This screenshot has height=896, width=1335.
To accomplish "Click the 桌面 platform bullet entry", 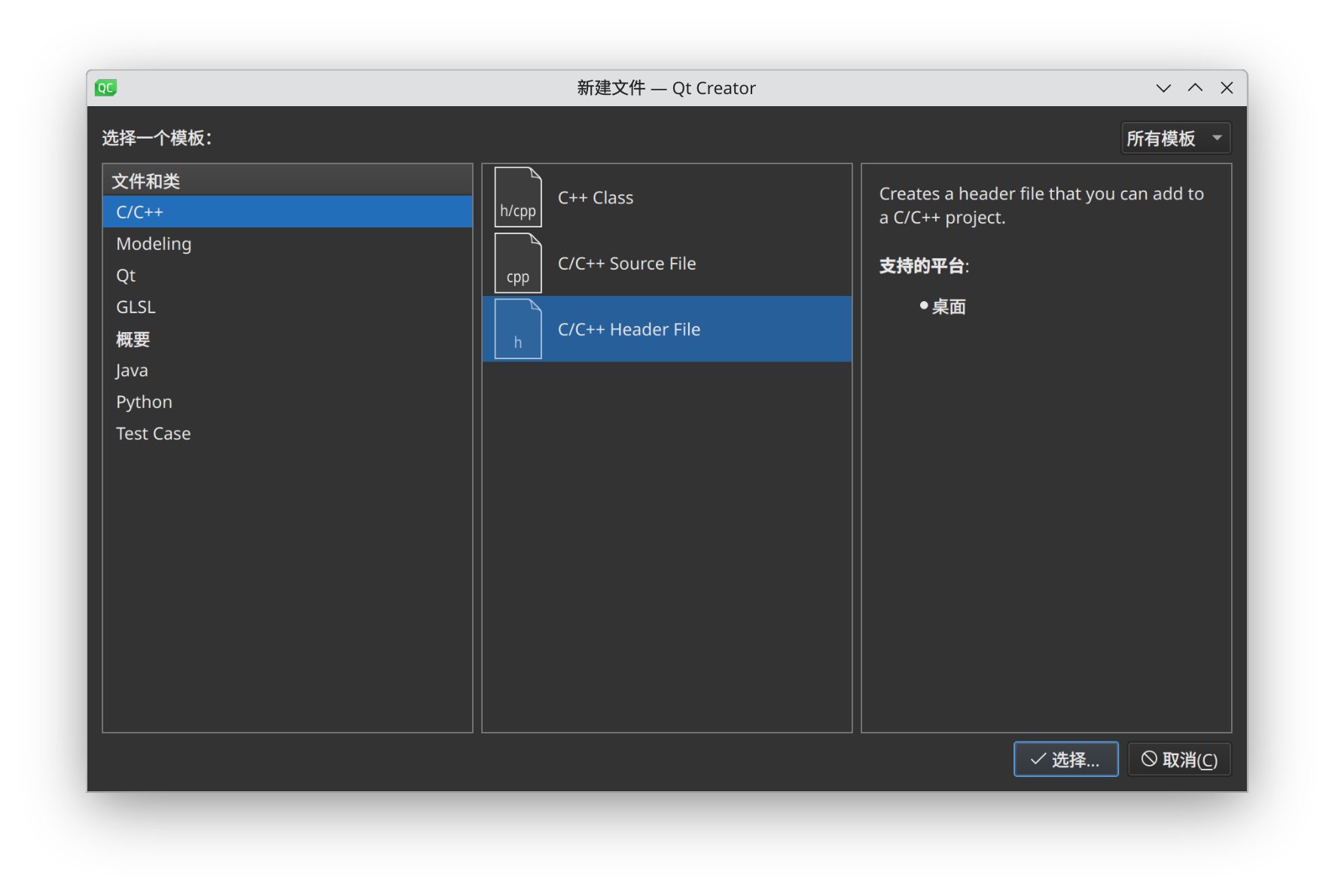I will tap(943, 306).
